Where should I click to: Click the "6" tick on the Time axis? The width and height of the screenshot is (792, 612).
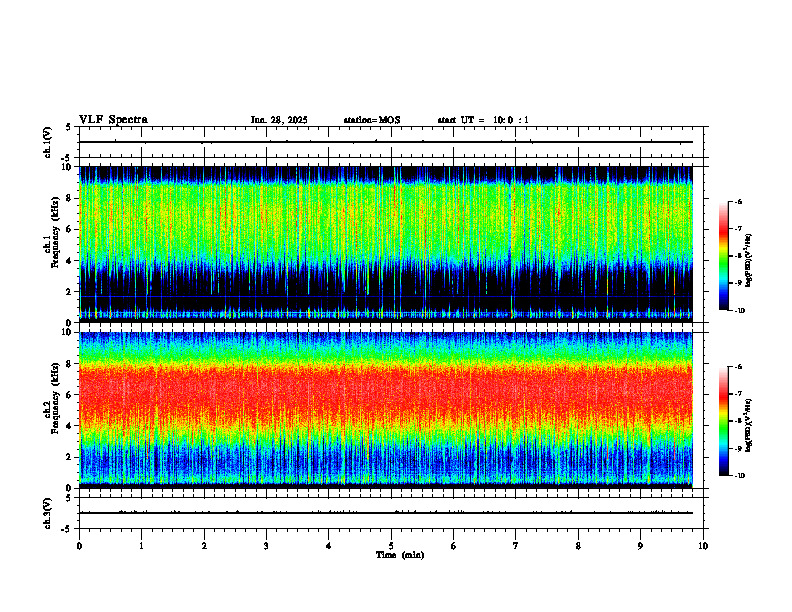tap(454, 546)
